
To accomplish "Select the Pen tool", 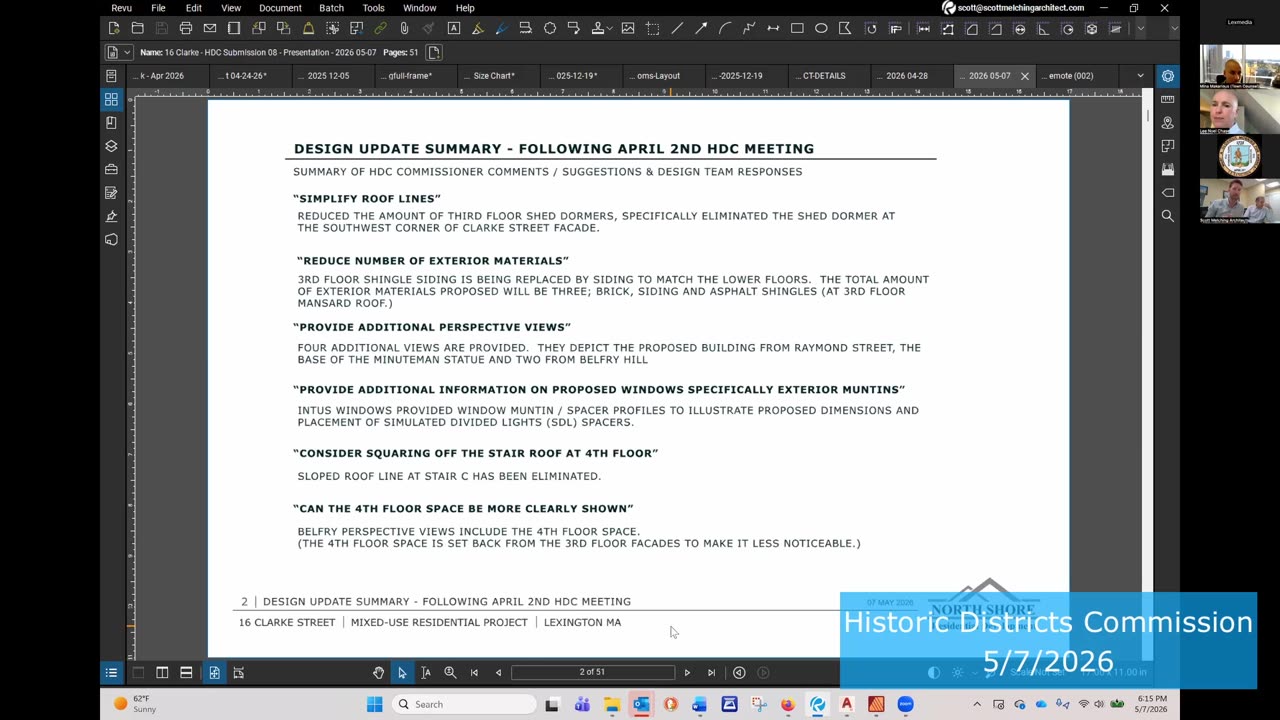I will [501, 28].
